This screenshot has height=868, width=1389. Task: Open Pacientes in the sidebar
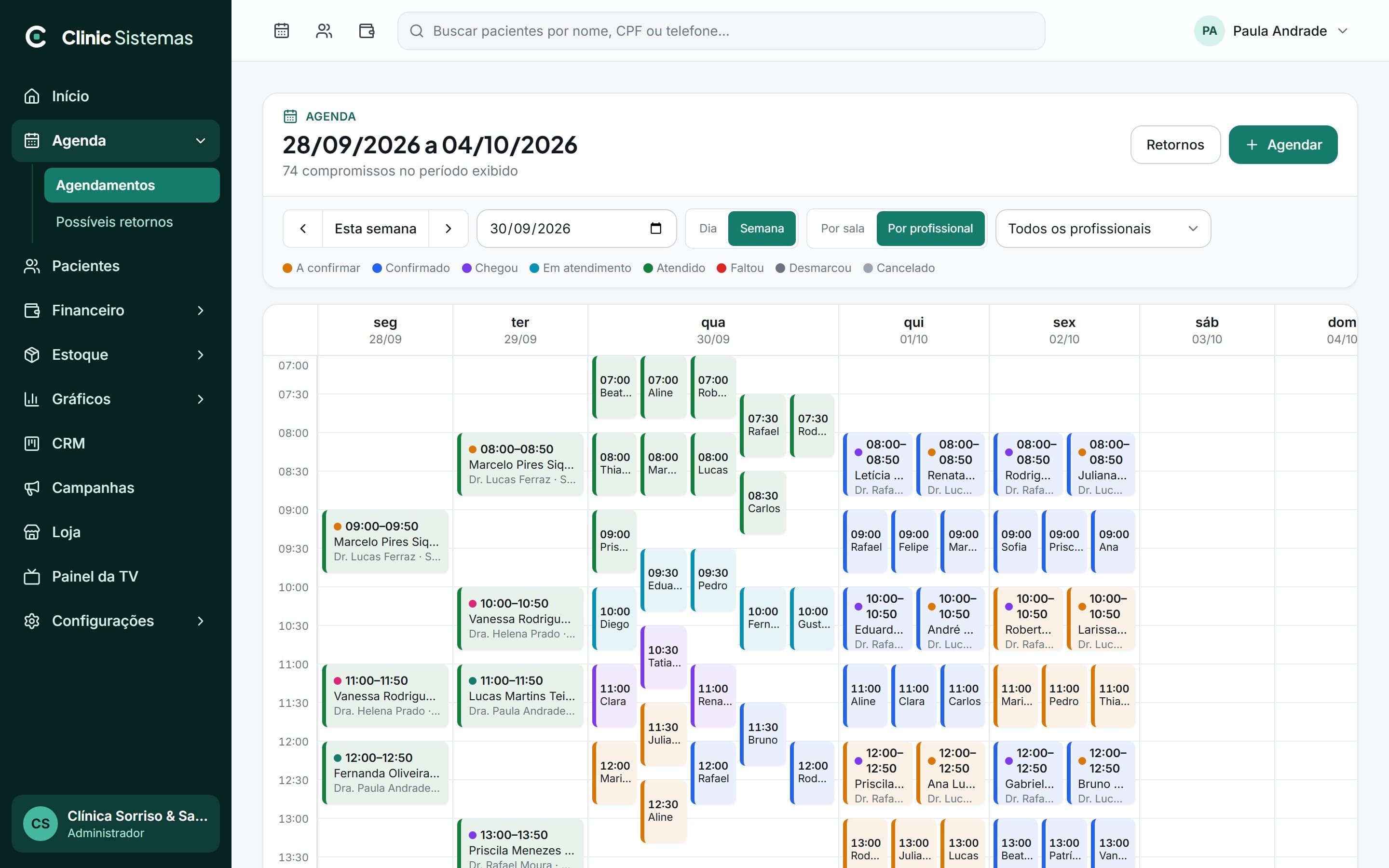click(115, 266)
